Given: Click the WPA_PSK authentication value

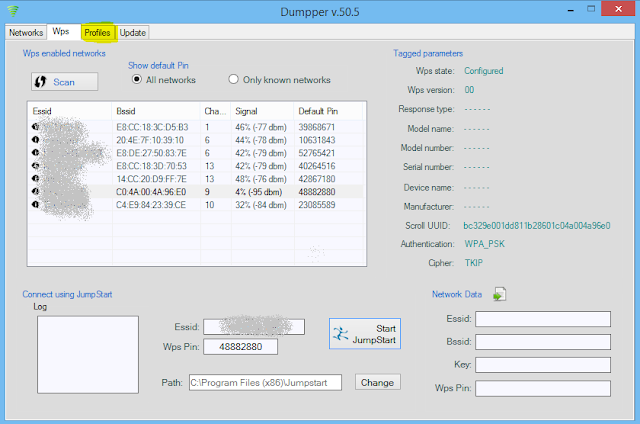Looking at the screenshot, I should tap(484, 244).
